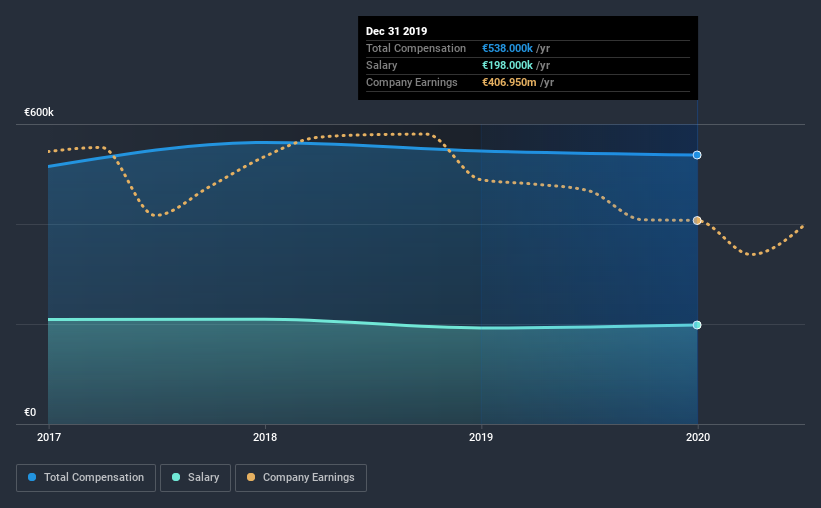This screenshot has height=508, width=821.
Task: Click the Salary label in tooltip
Action: click(382, 65)
